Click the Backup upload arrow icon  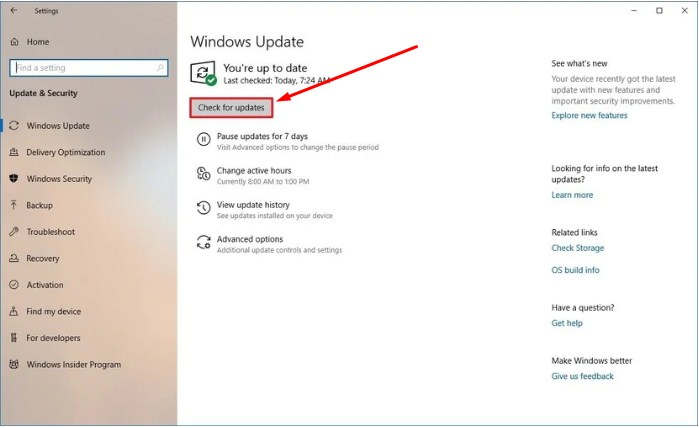[14, 205]
